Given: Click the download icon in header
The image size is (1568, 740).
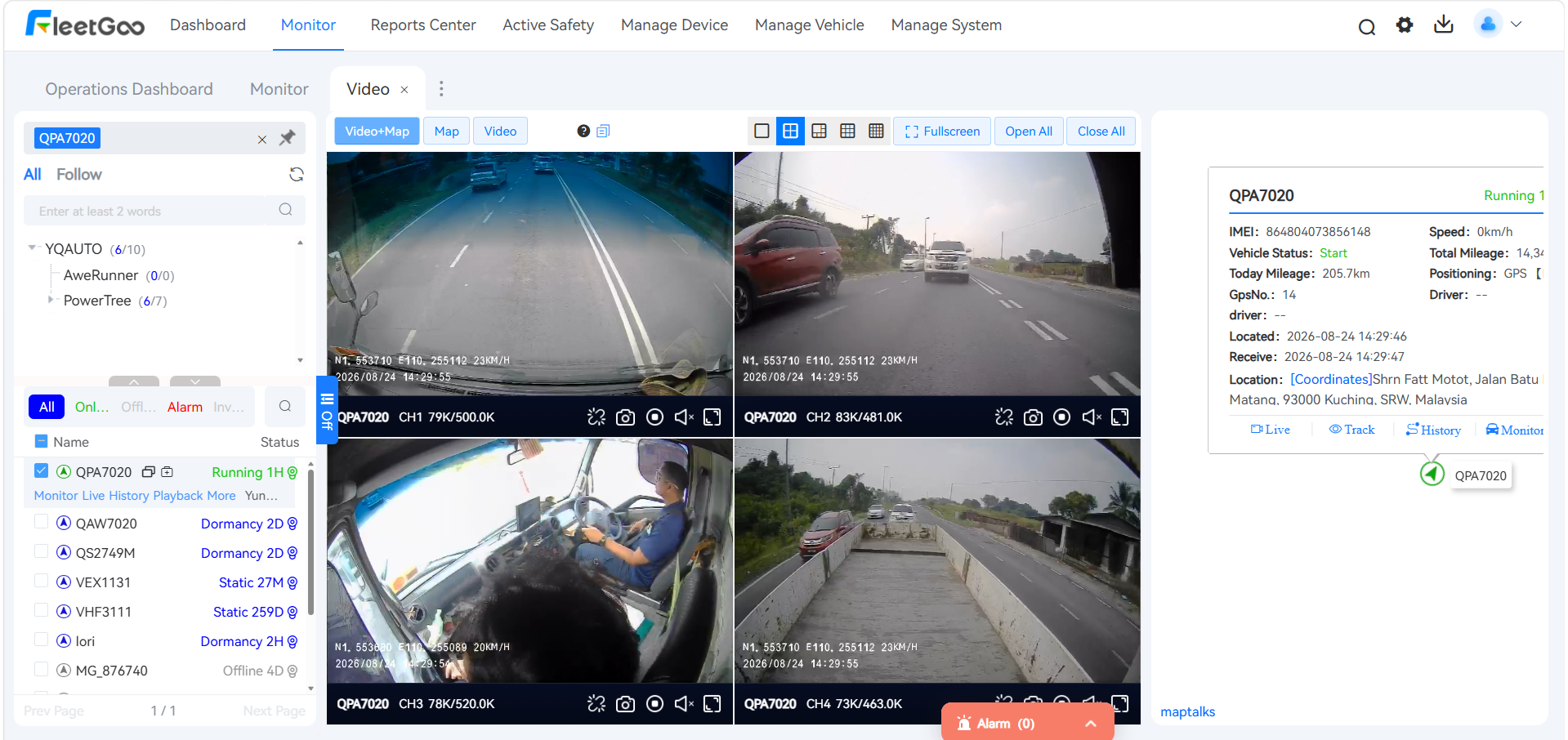Looking at the screenshot, I should [1444, 25].
